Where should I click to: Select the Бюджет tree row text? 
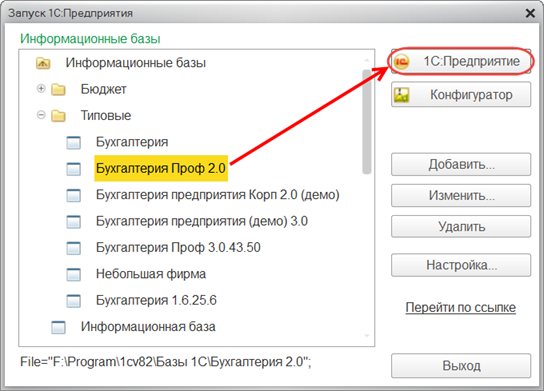point(103,89)
